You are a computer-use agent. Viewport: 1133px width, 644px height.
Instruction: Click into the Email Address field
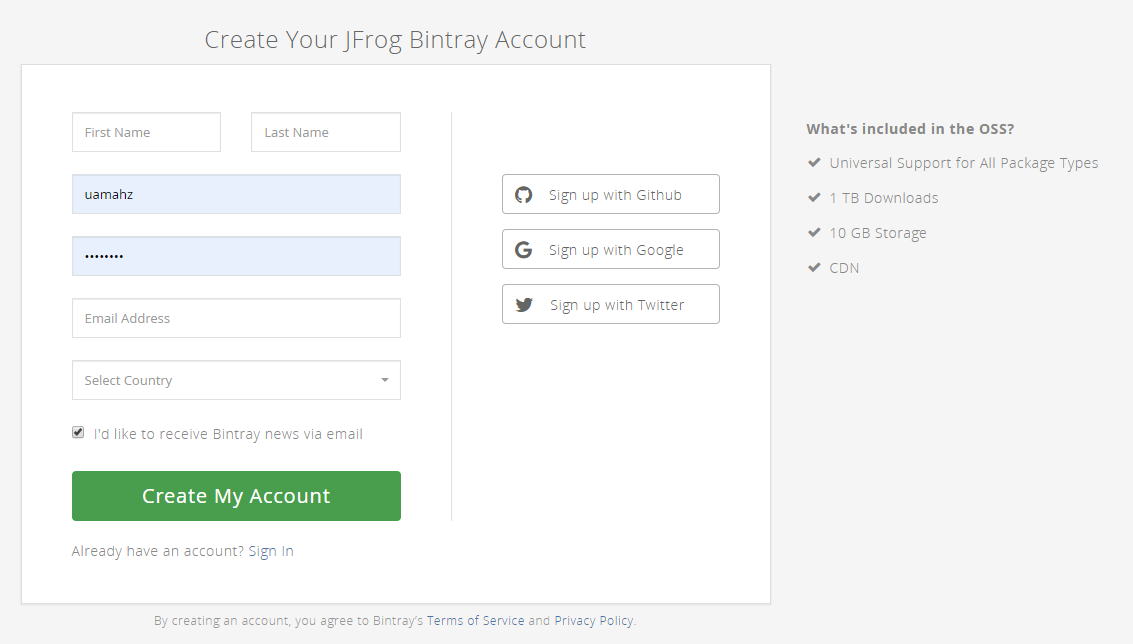[236, 318]
